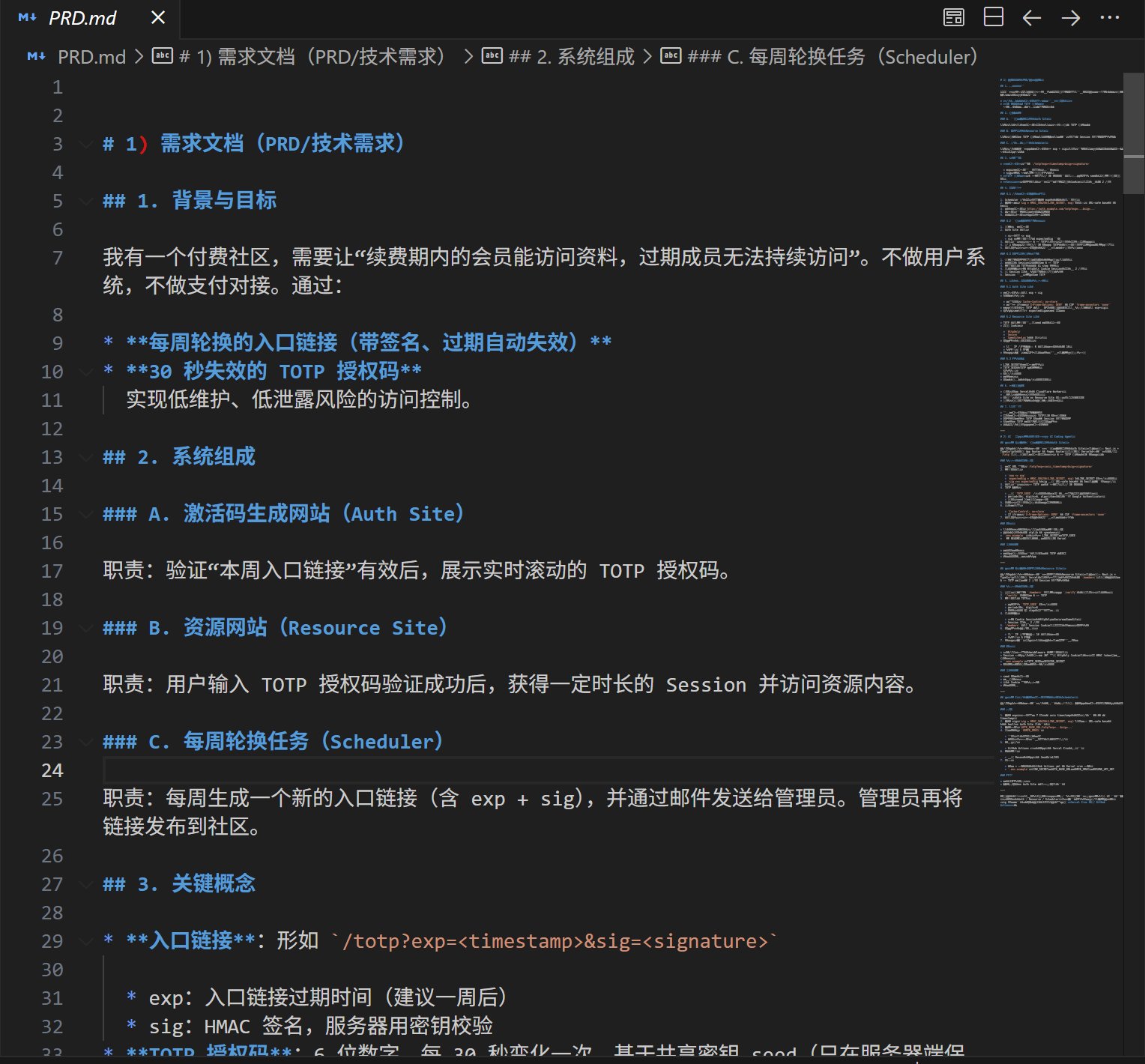Go back with the left arrow
The width and height of the screenshot is (1145, 1064).
point(1032,17)
